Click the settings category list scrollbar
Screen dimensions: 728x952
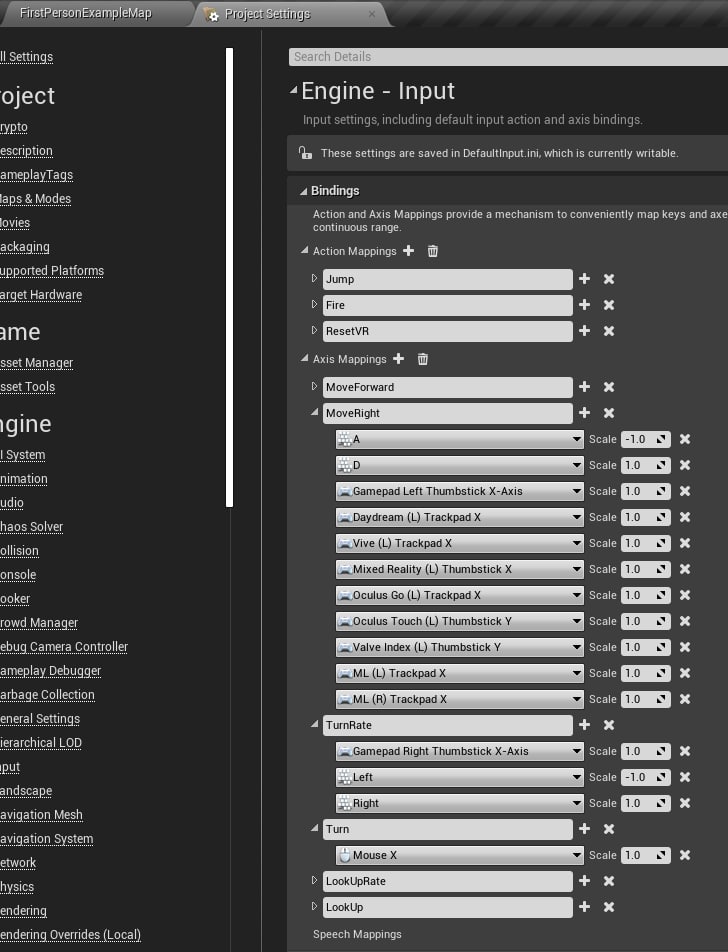[230, 277]
